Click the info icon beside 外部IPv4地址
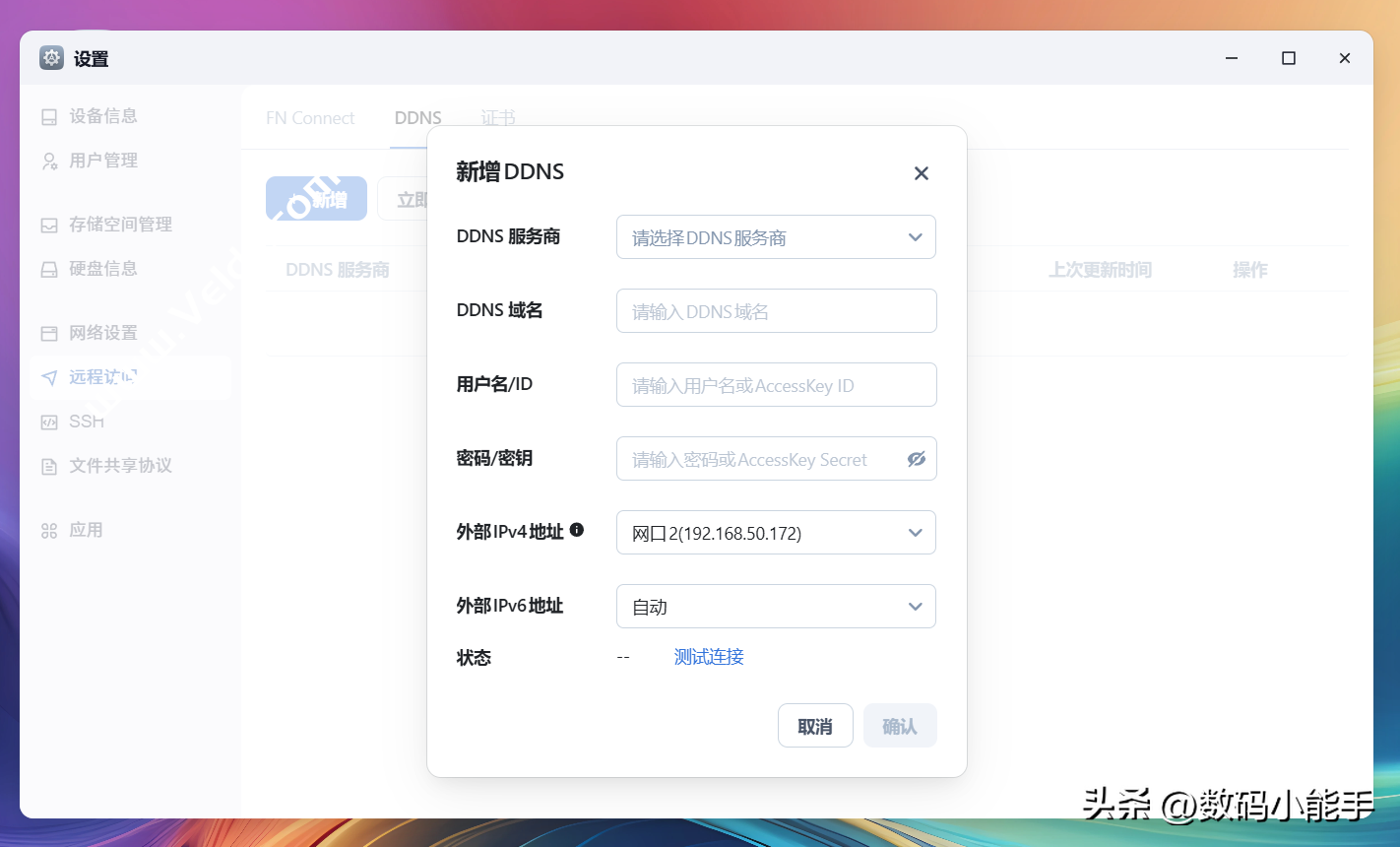The width and height of the screenshot is (1400, 847). (577, 530)
